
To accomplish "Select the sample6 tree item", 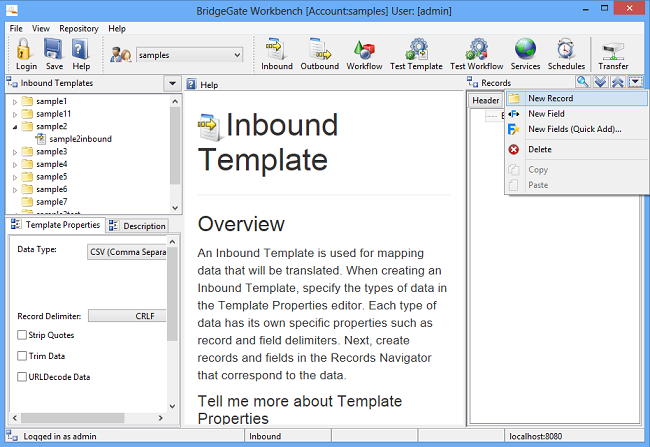I will [x=51, y=189].
